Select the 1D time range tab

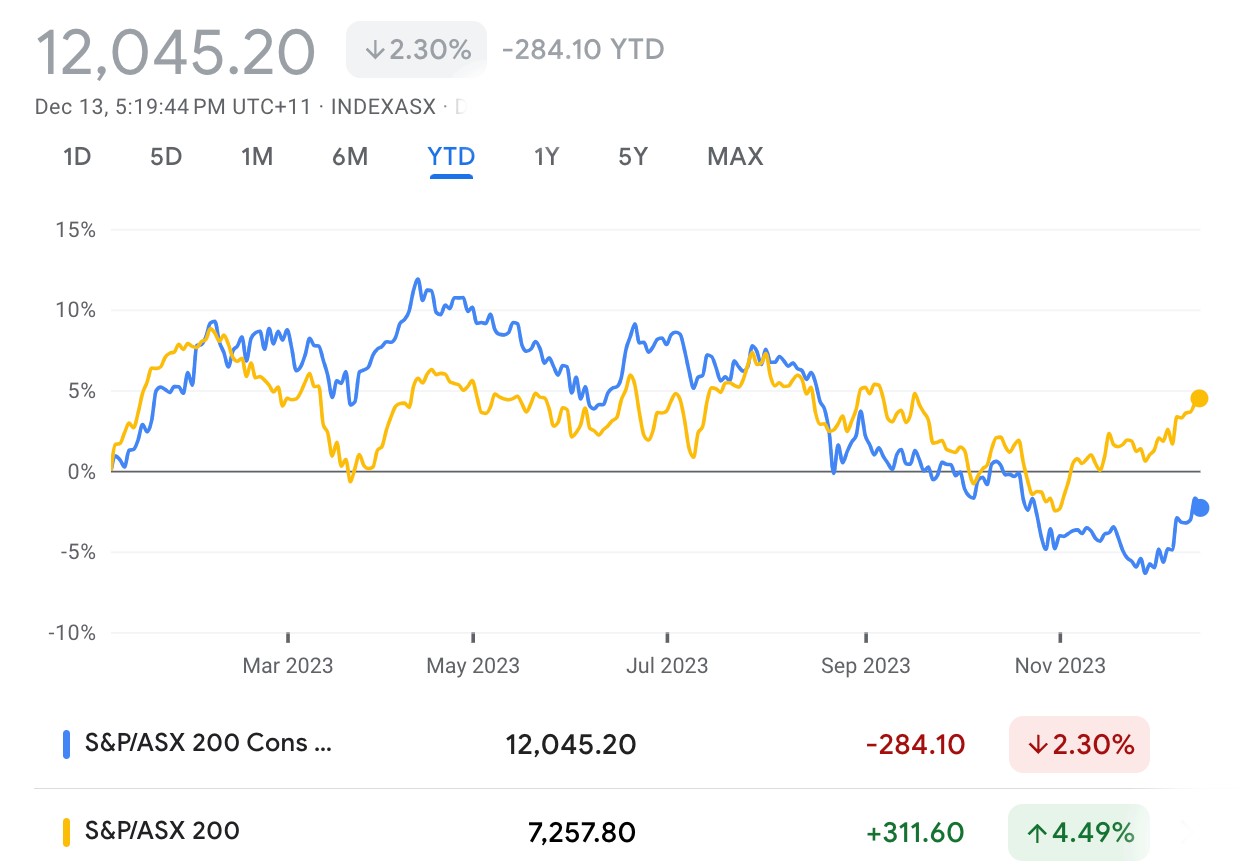click(77, 157)
